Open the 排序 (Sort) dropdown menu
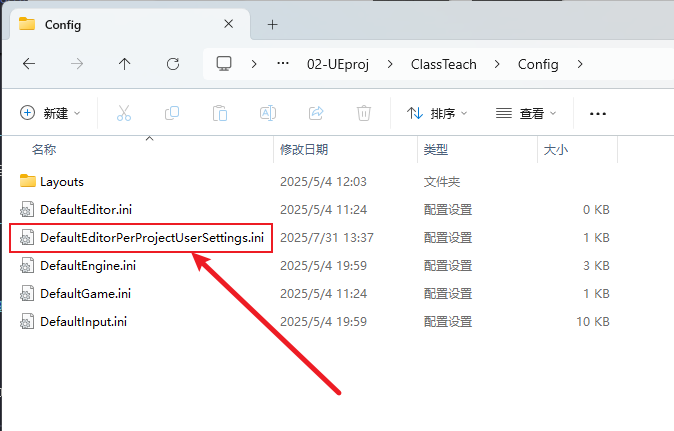The height and width of the screenshot is (431, 674). [x=437, y=113]
